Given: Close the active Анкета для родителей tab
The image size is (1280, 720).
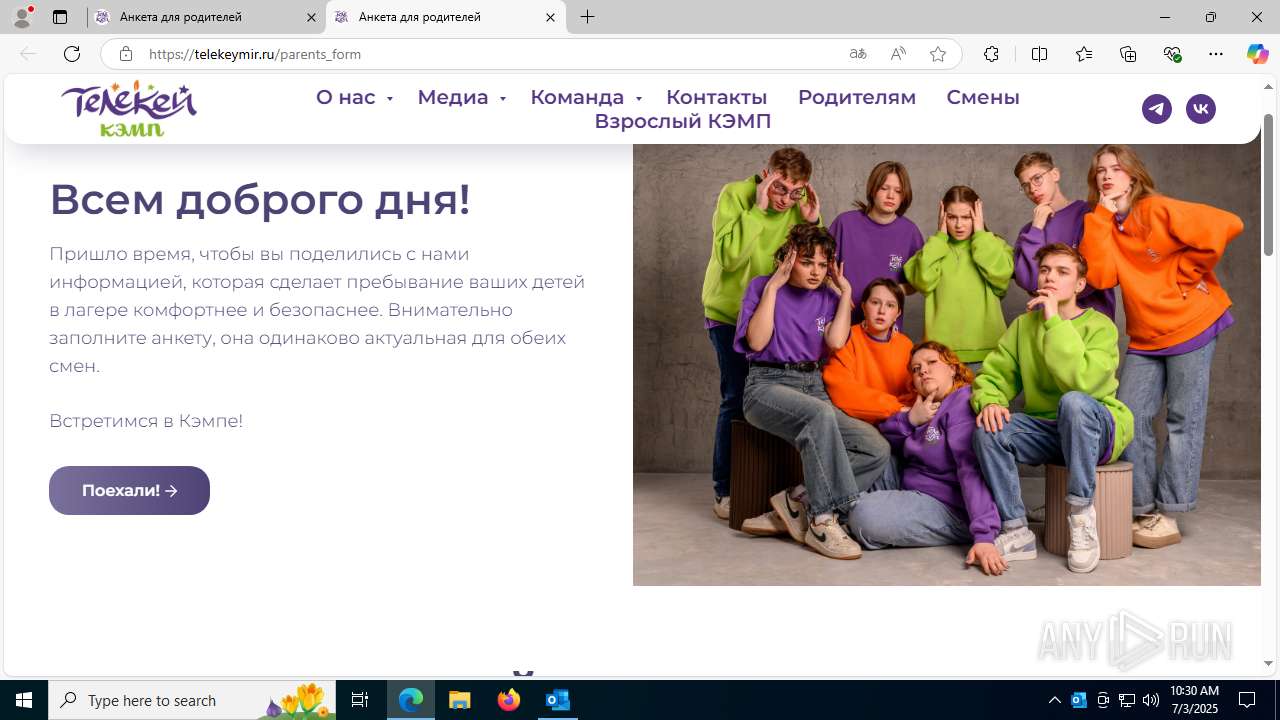Looking at the screenshot, I should coord(550,17).
